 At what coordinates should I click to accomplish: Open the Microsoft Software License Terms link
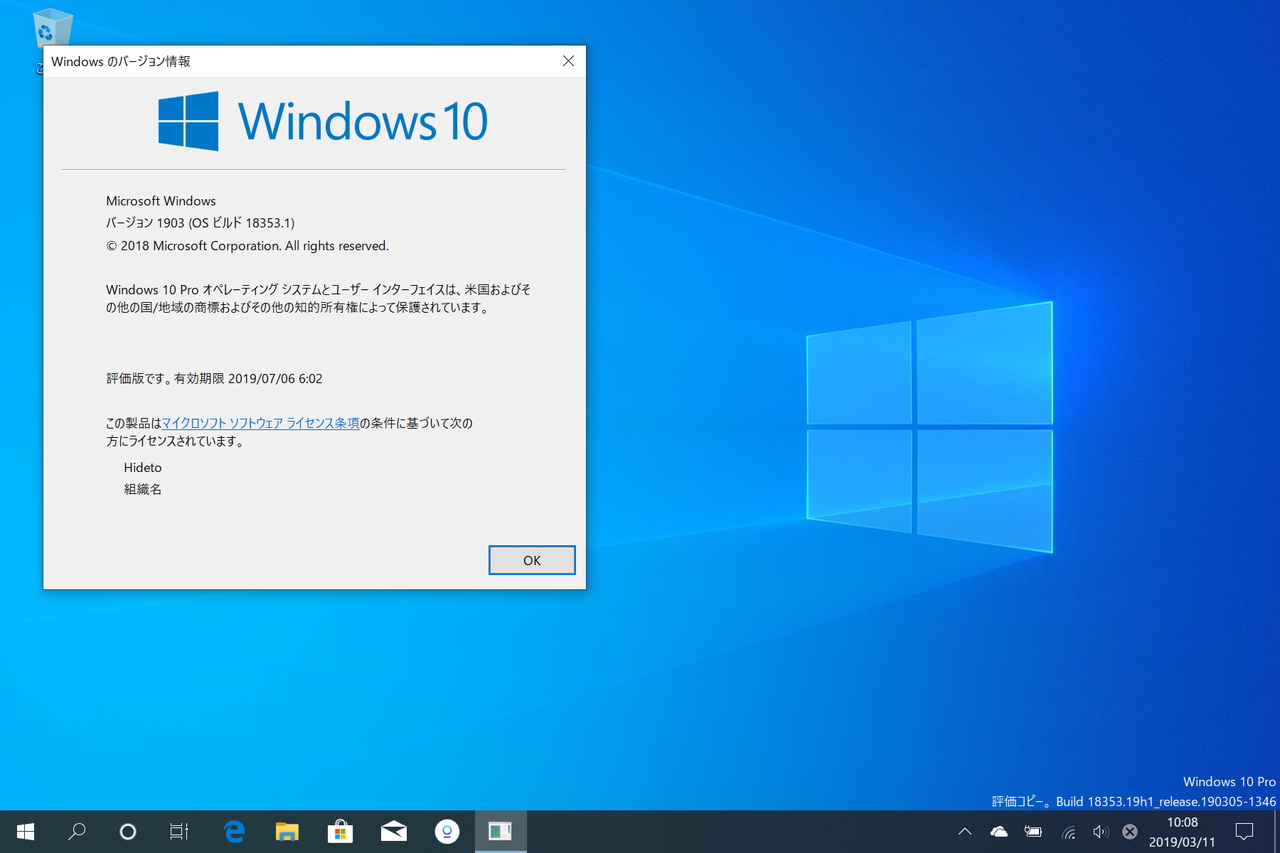point(260,423)
